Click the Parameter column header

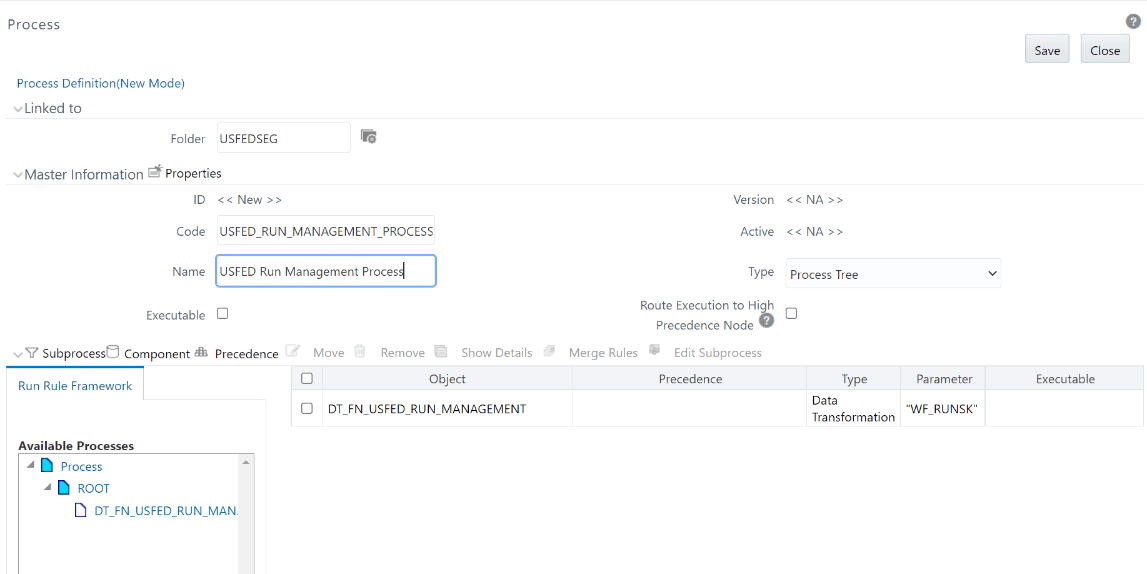click(x=944, y=379)
